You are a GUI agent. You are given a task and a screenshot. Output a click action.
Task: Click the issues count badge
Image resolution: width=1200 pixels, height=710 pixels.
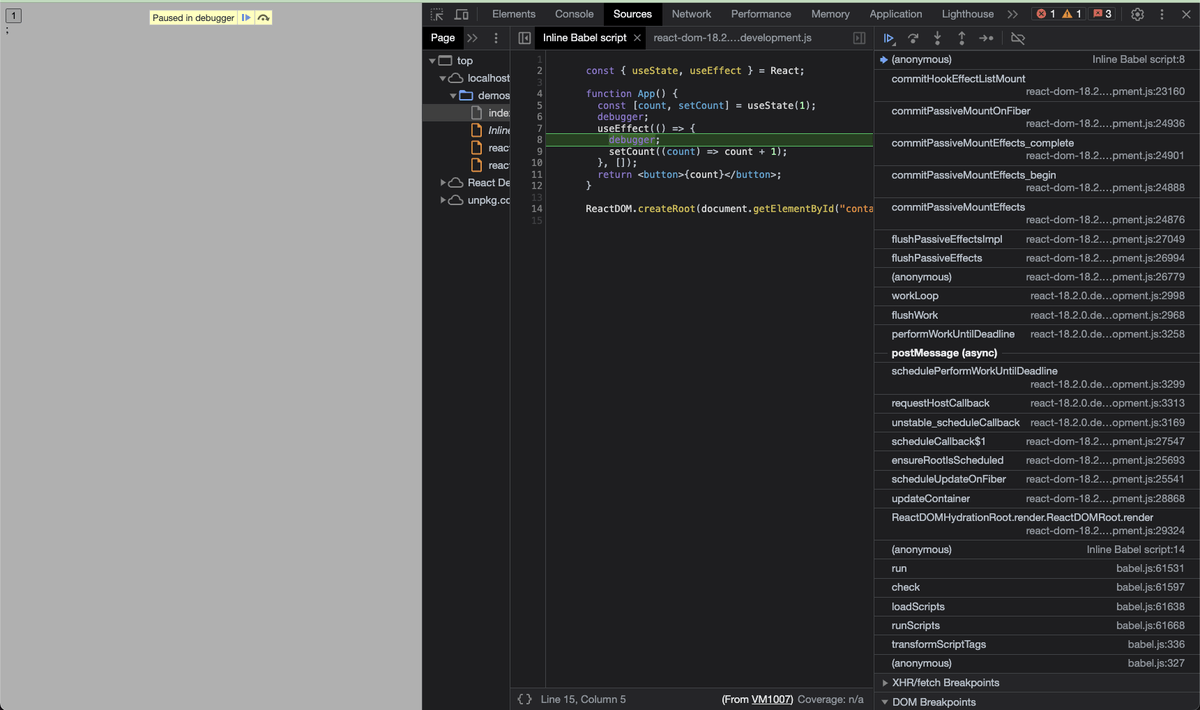tap(1103, 14)
